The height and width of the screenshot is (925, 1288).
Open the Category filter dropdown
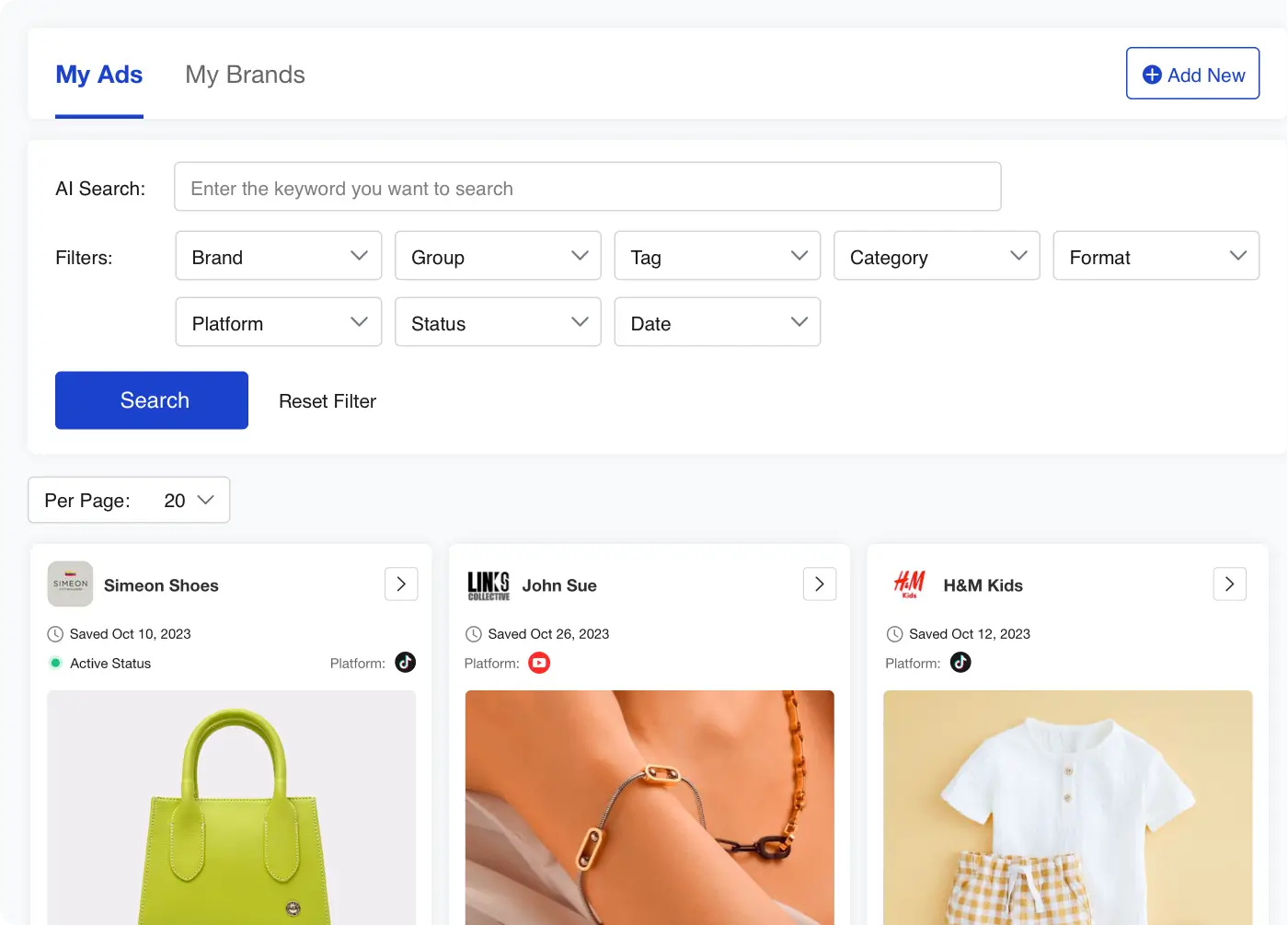[x=936, y=257]
